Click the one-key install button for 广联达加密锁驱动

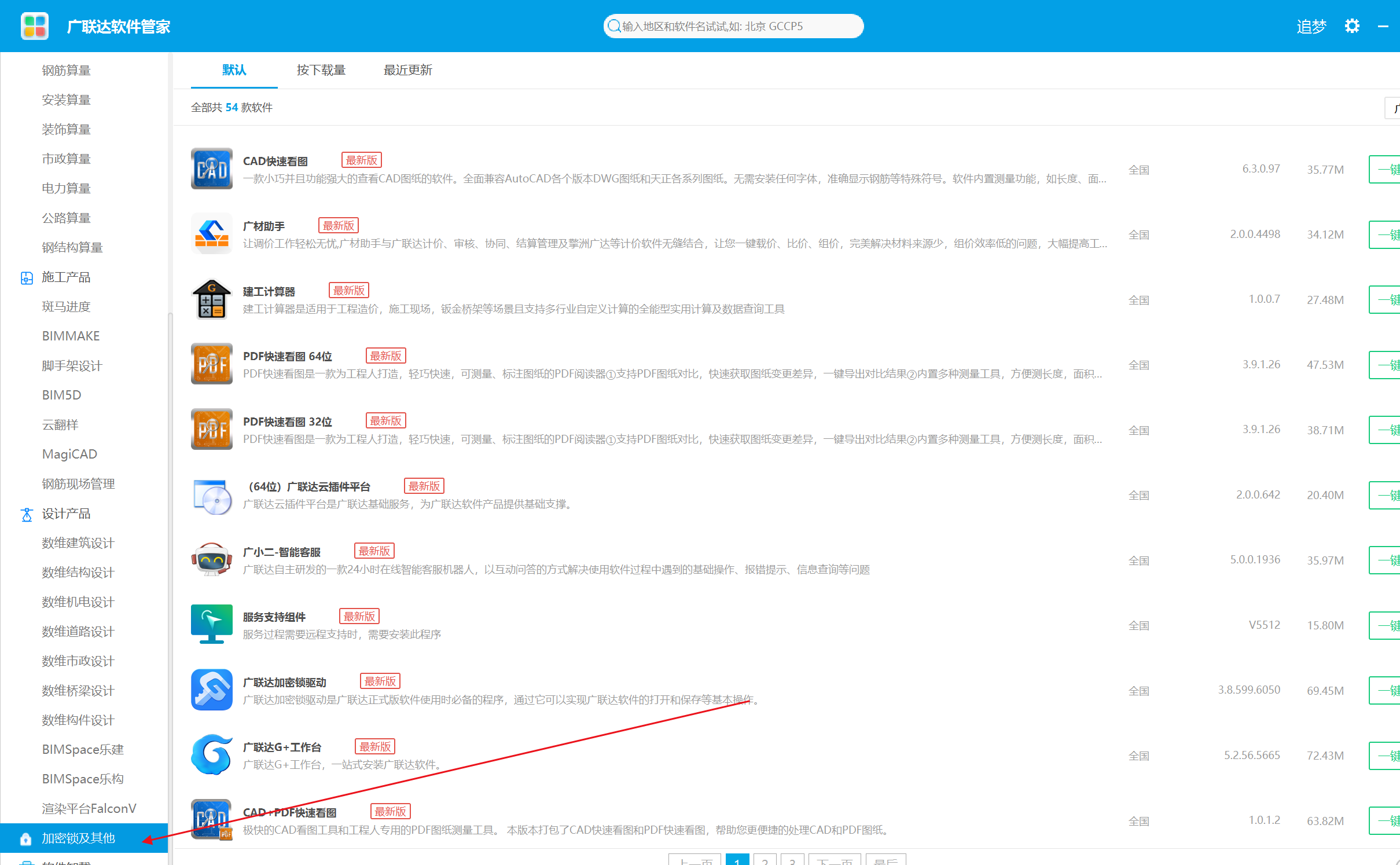pyautogui.click(x=1384, y=691)
